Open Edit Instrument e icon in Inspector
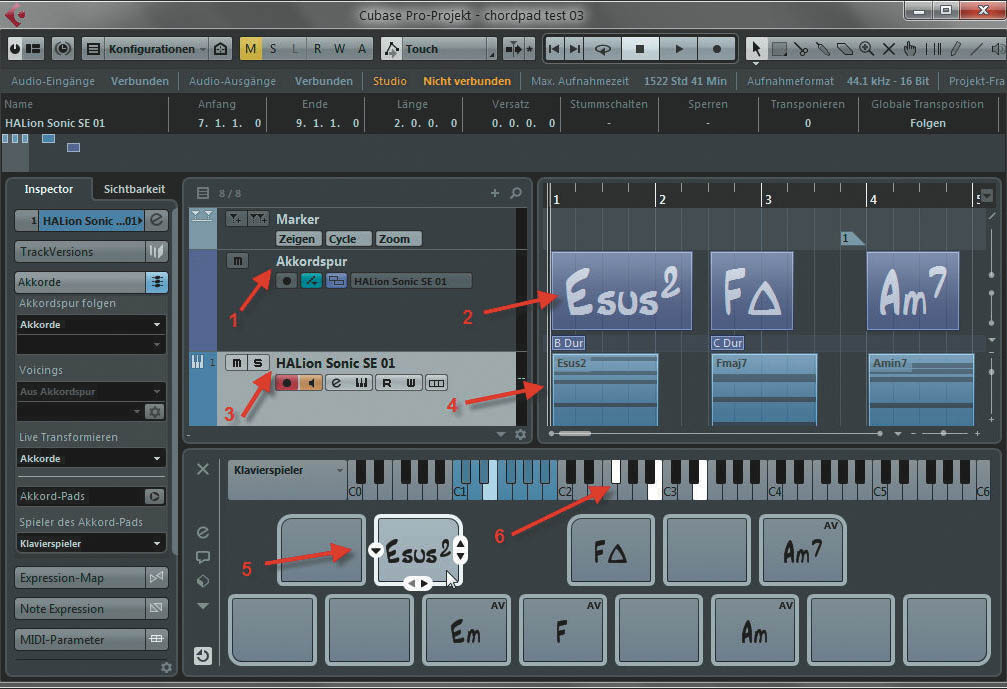The width and height of the screenshot is (1007, 689). 156,220
